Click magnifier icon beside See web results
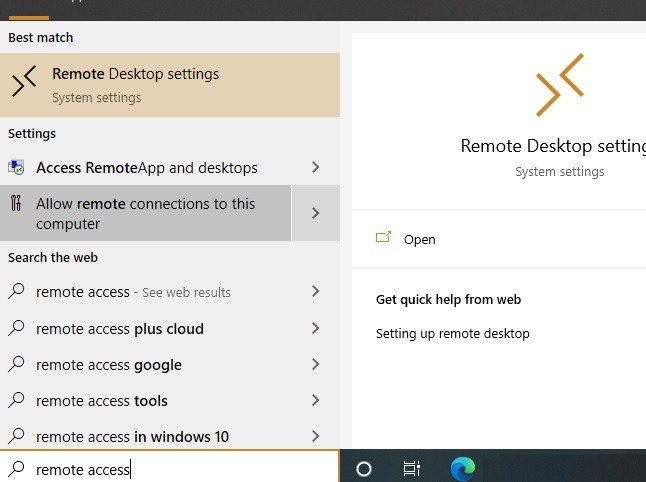Image resolution: width=646 pixels, height=482 pixels. click(16, 291)
